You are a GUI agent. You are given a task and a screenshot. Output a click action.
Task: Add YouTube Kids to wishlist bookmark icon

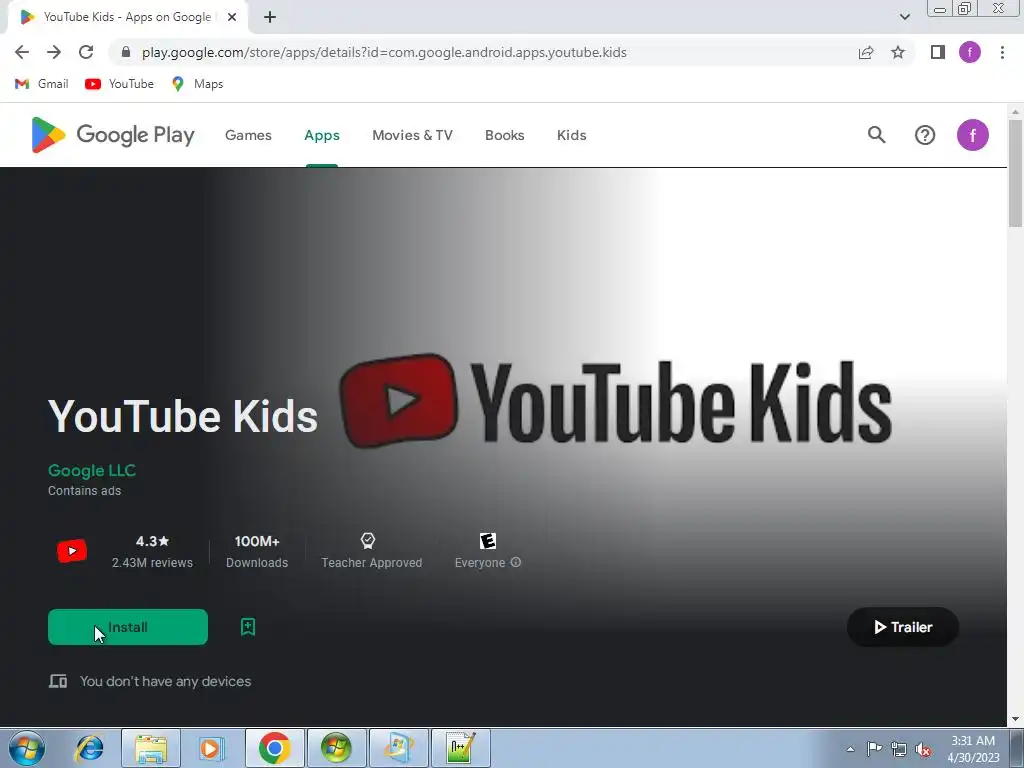(x=248, y=627)
